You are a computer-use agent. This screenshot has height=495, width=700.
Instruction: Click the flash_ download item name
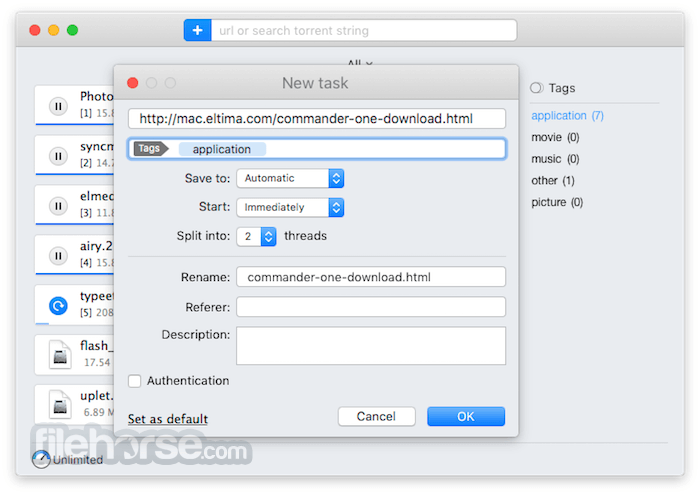click(95, 345)
